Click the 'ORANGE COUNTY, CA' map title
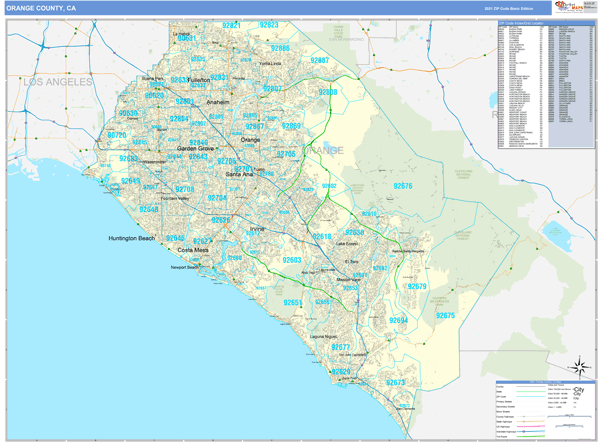The image size is (600, 442). pos(41,8)
